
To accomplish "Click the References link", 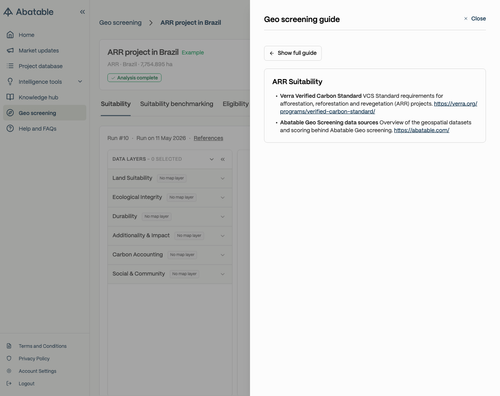I will (208, 138).
